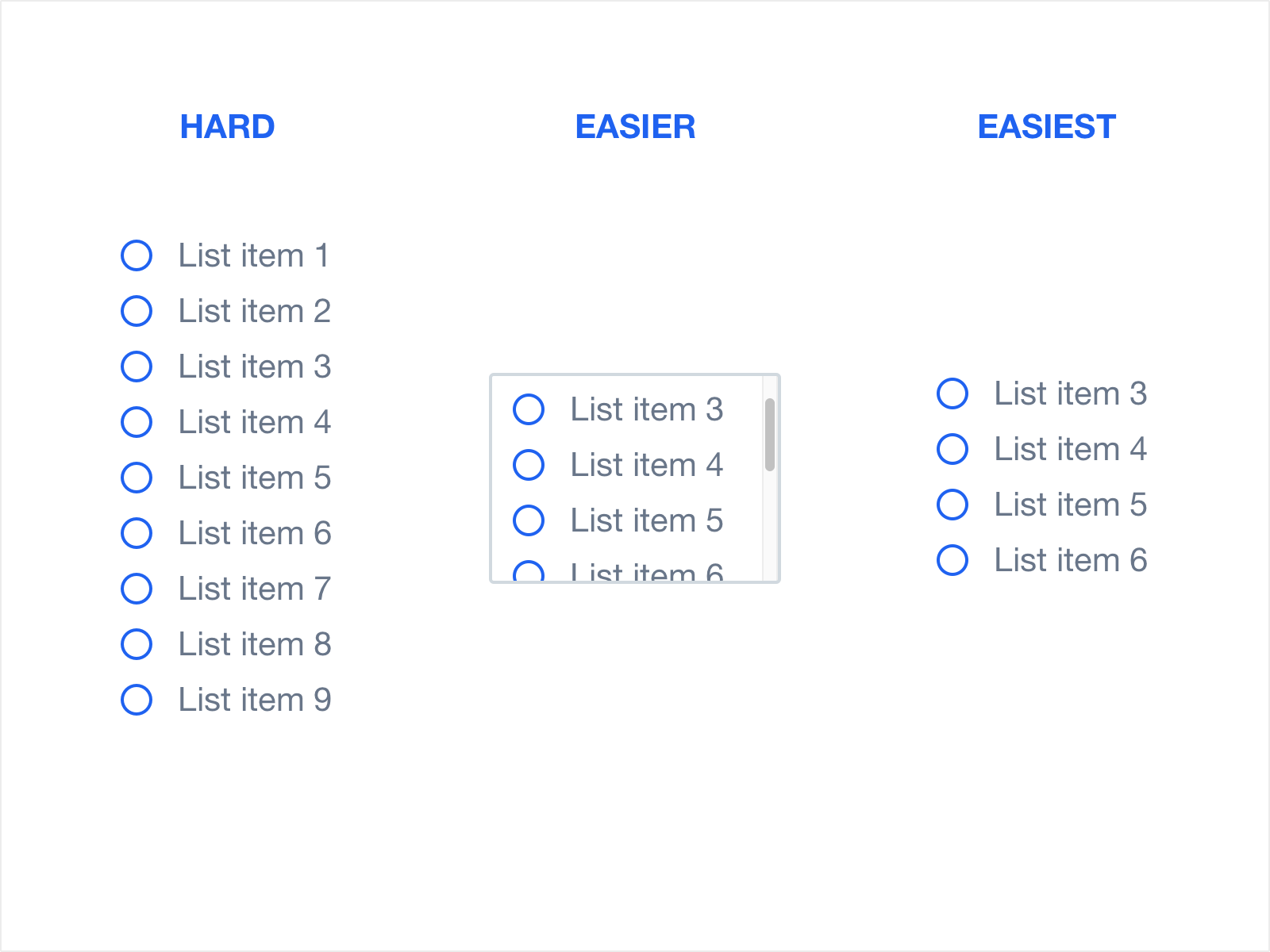Click the EASIER column heading

tap(635, 127)
